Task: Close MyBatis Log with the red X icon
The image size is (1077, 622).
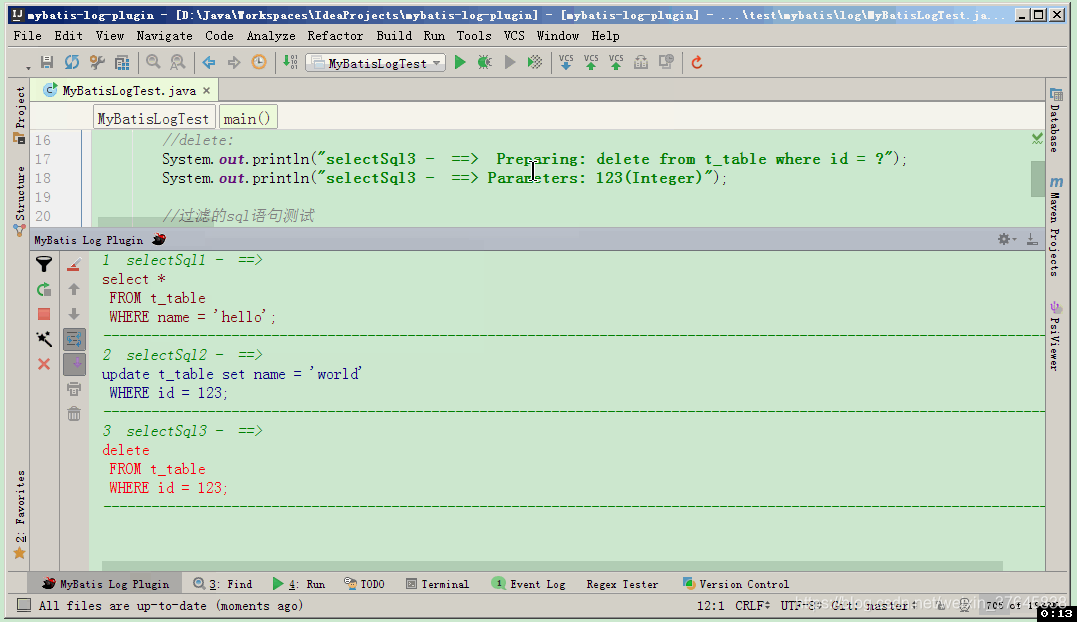Action: click(x=44, y=364)
